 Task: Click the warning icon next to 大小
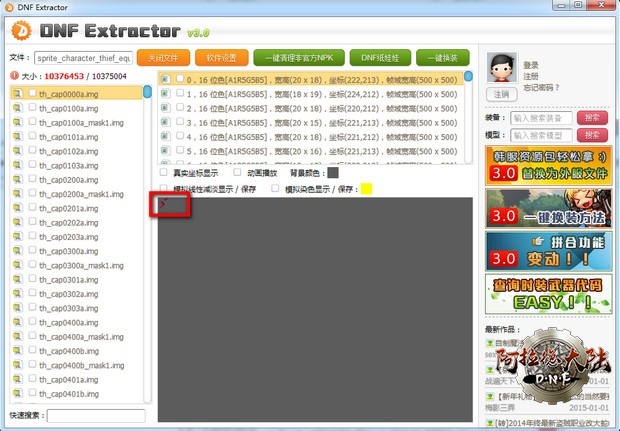pos(15,76)
